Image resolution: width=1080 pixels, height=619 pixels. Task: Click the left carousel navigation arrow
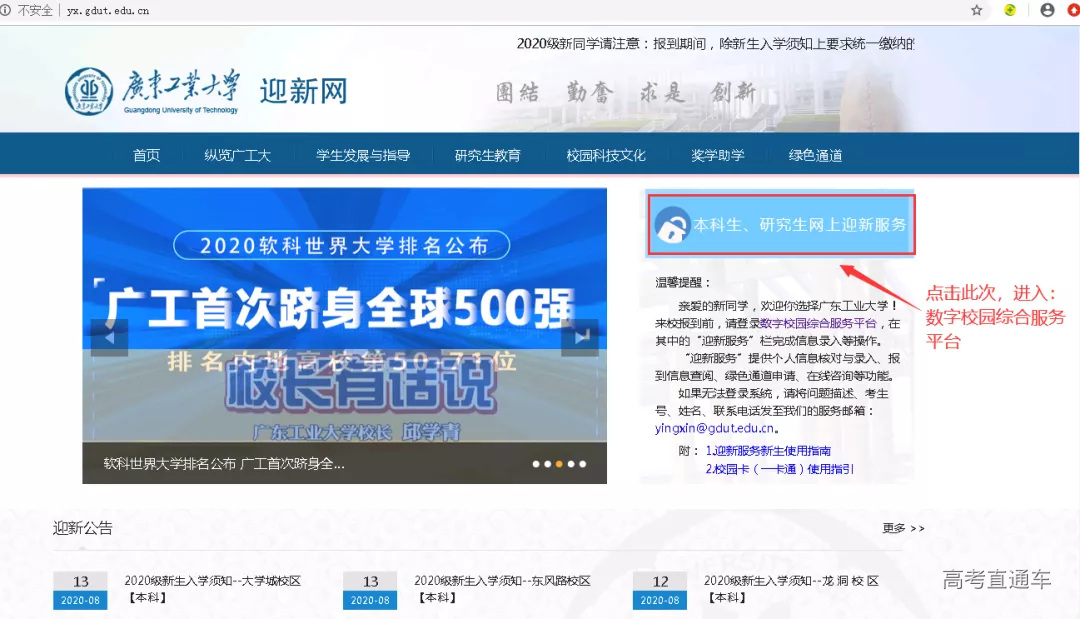coord(108,338)
